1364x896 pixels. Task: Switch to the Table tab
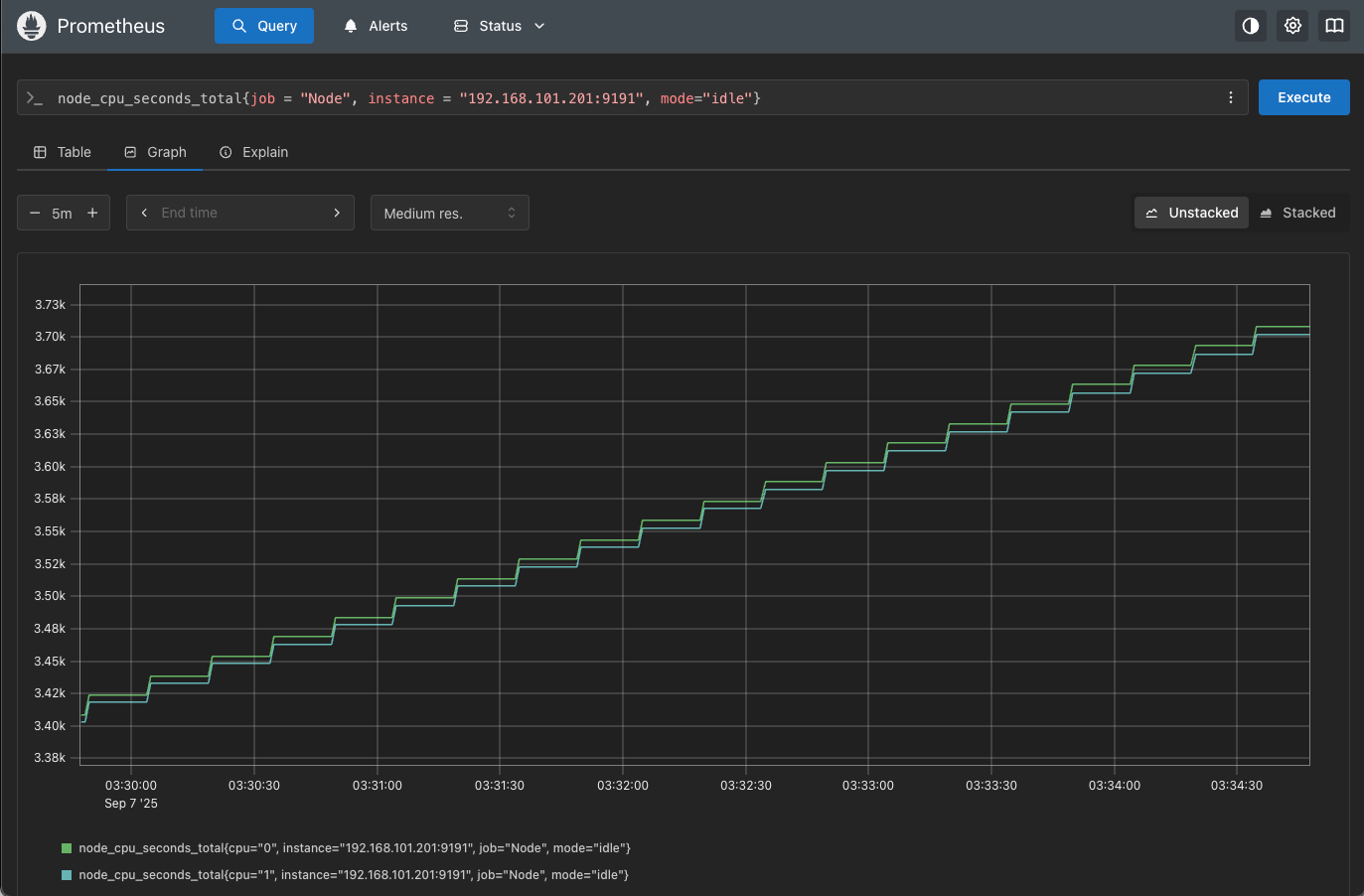coord(63,152)
